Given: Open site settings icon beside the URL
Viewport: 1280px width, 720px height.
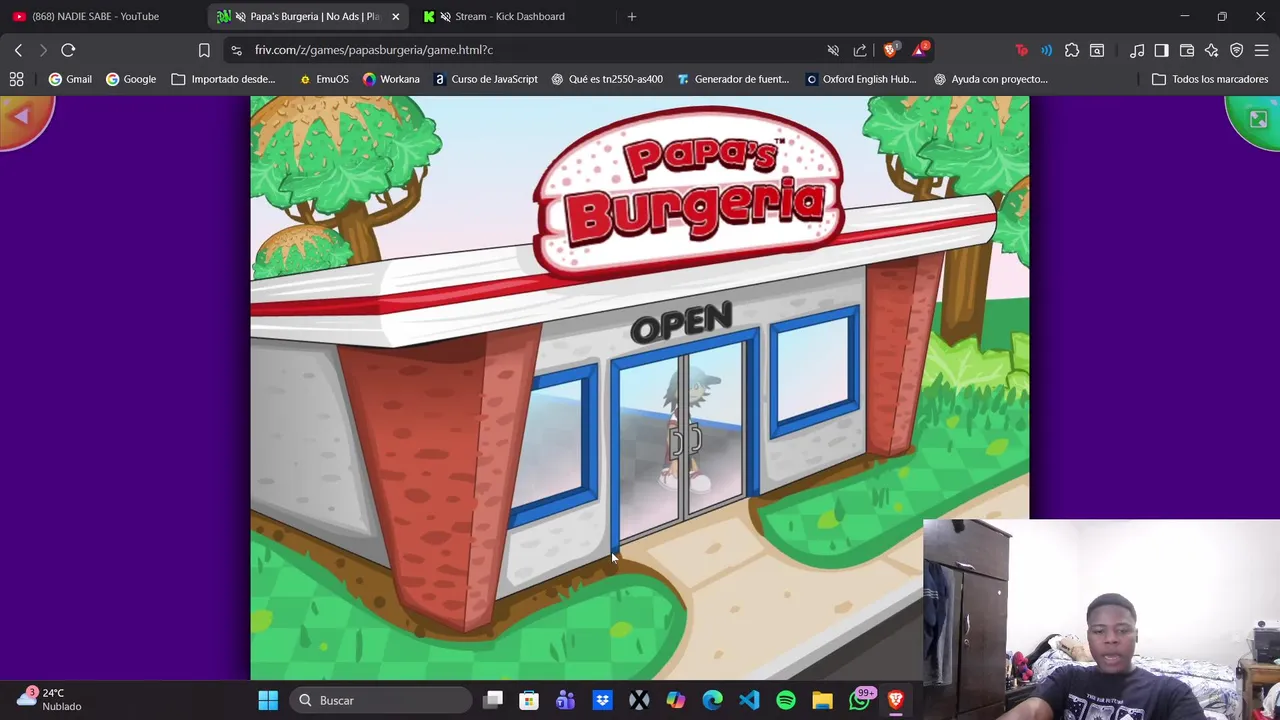Looking at the screenshot, I should pos(236,50).
